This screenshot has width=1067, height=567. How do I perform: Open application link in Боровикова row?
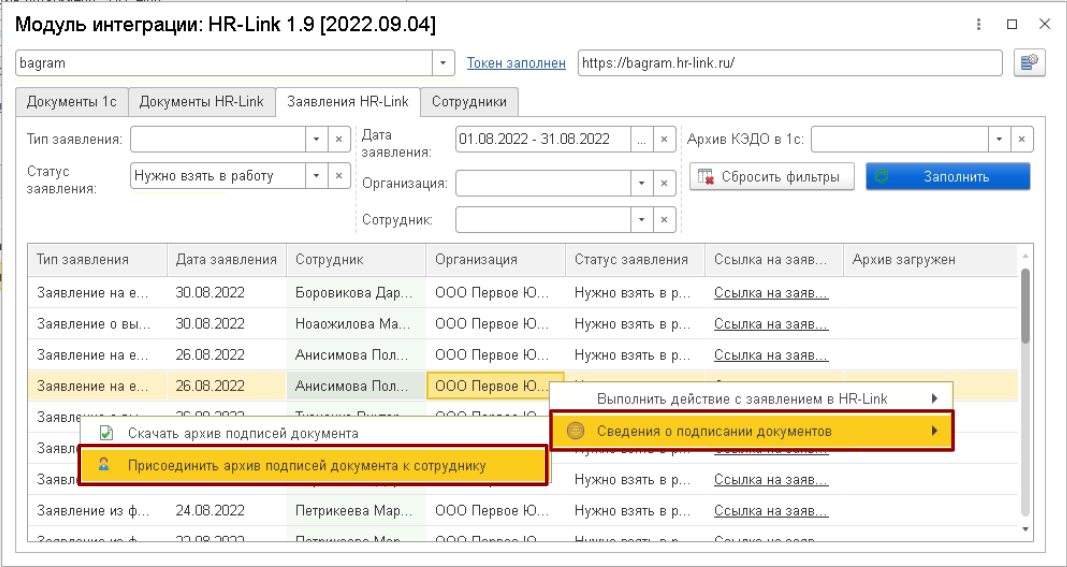point(772,293)
